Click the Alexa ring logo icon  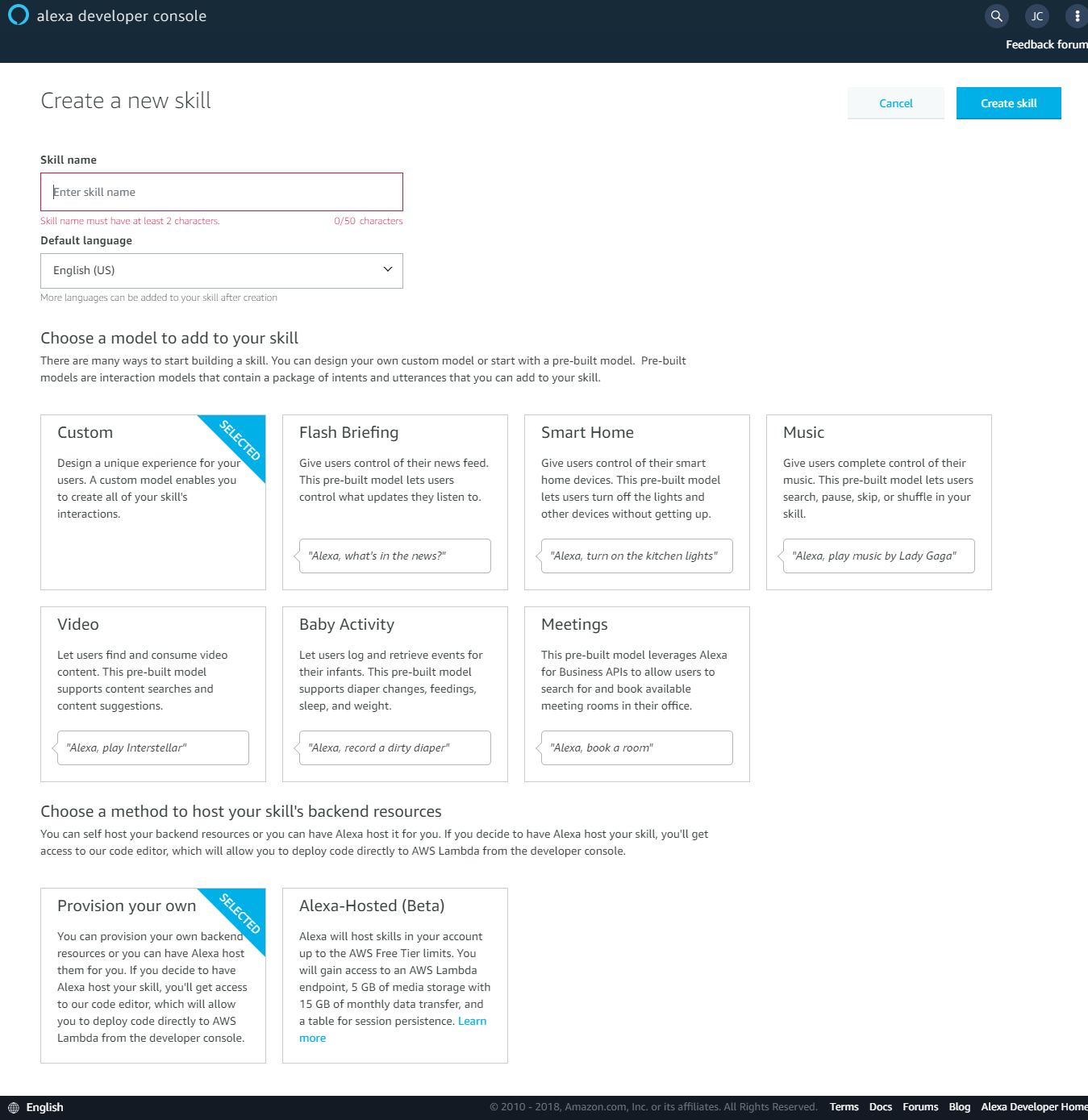(18, 15)
